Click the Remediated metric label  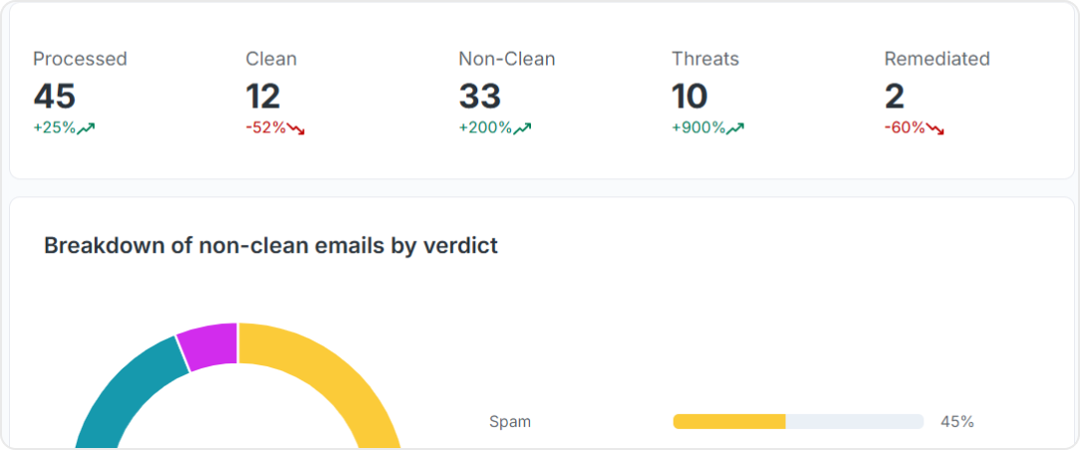click(x=937, y=59)
